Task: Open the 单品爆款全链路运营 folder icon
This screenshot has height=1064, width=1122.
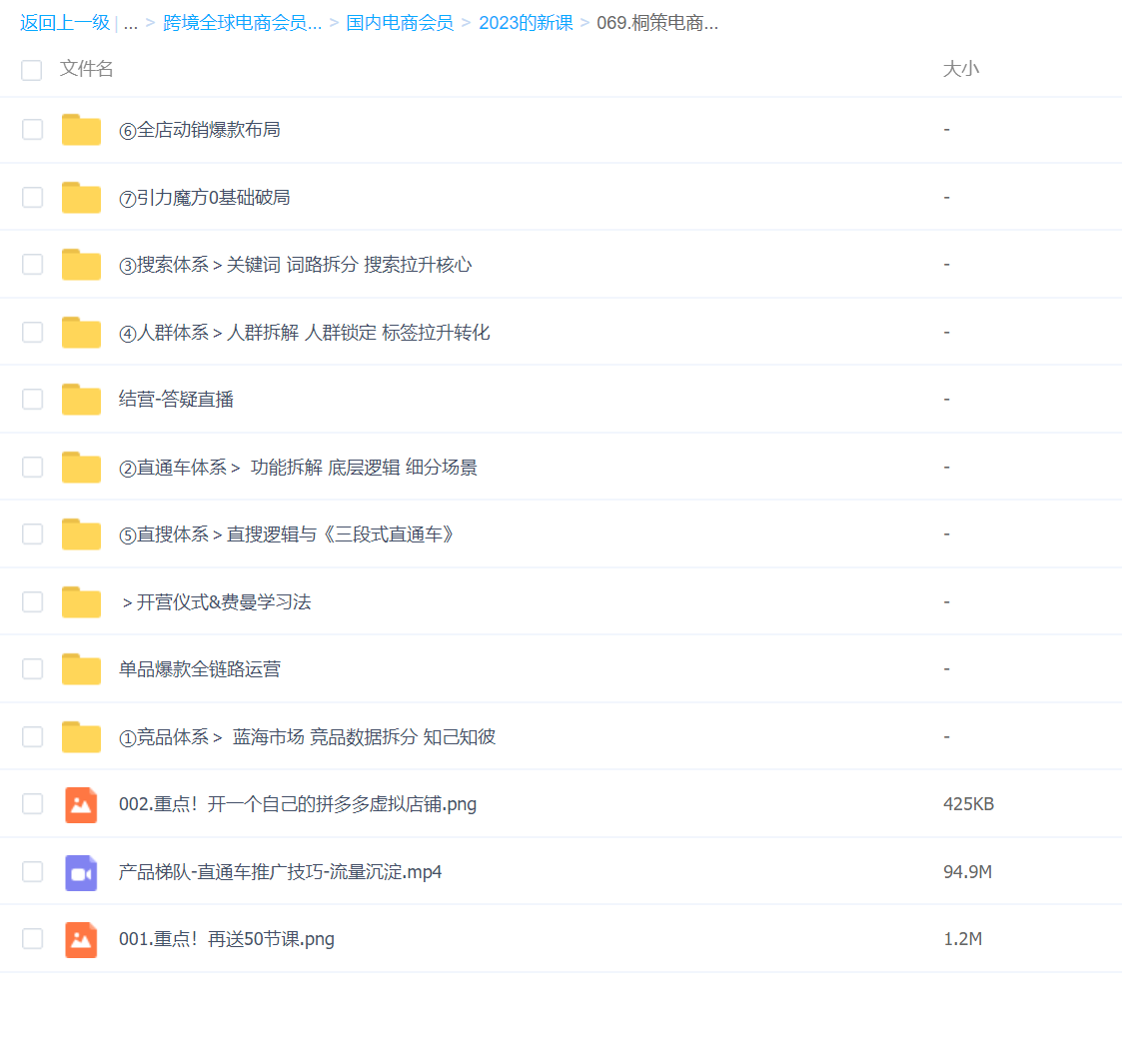Action: pos(81,668)
